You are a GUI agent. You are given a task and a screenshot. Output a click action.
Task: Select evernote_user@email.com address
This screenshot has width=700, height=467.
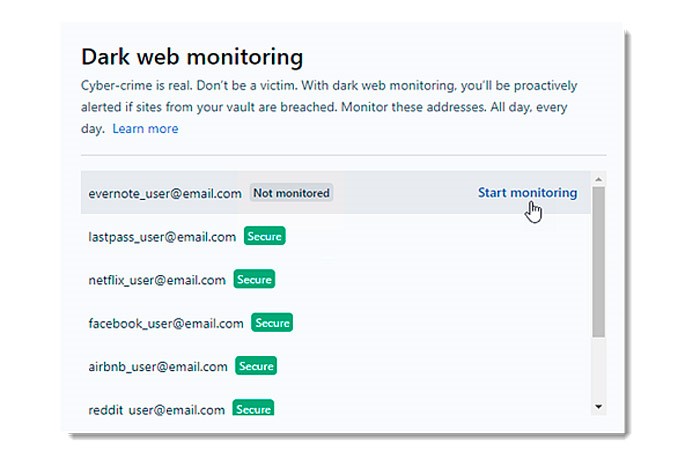point(165,193)
